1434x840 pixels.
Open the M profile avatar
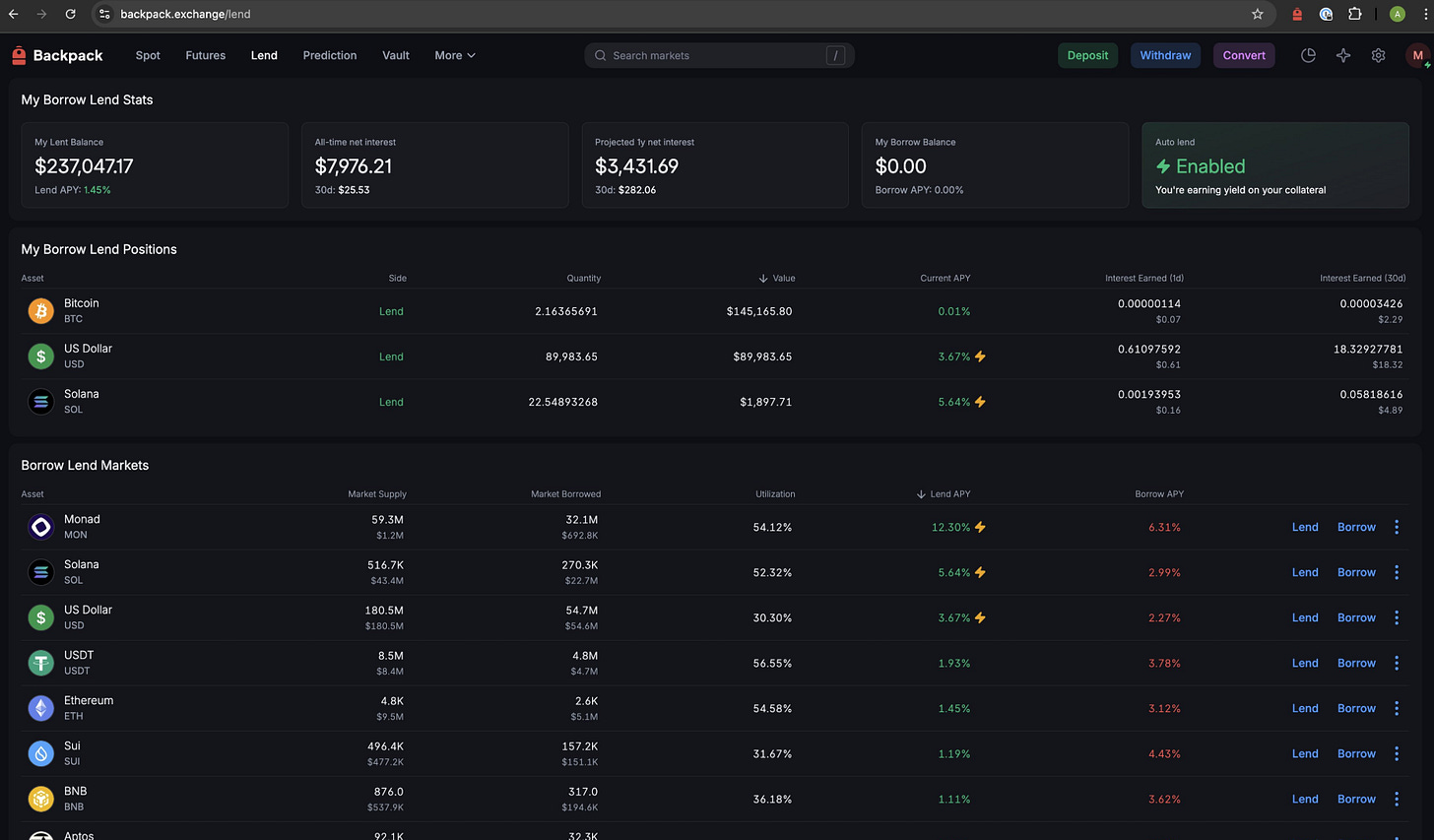pos(1417,55)
